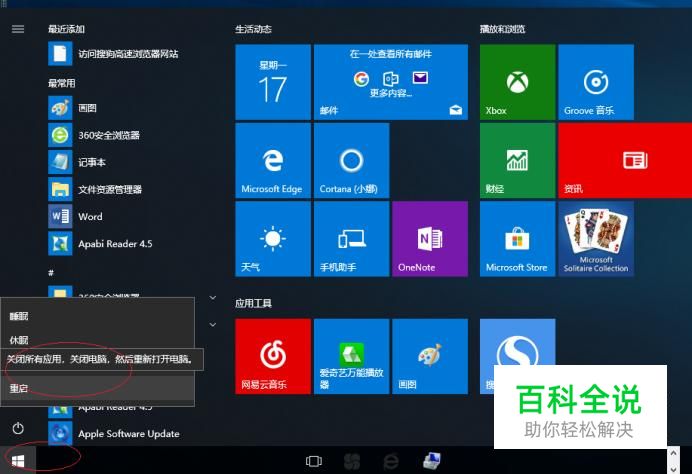Open the 资讯 news tile
The image size is (692, 474).
(x=625, y=160)
